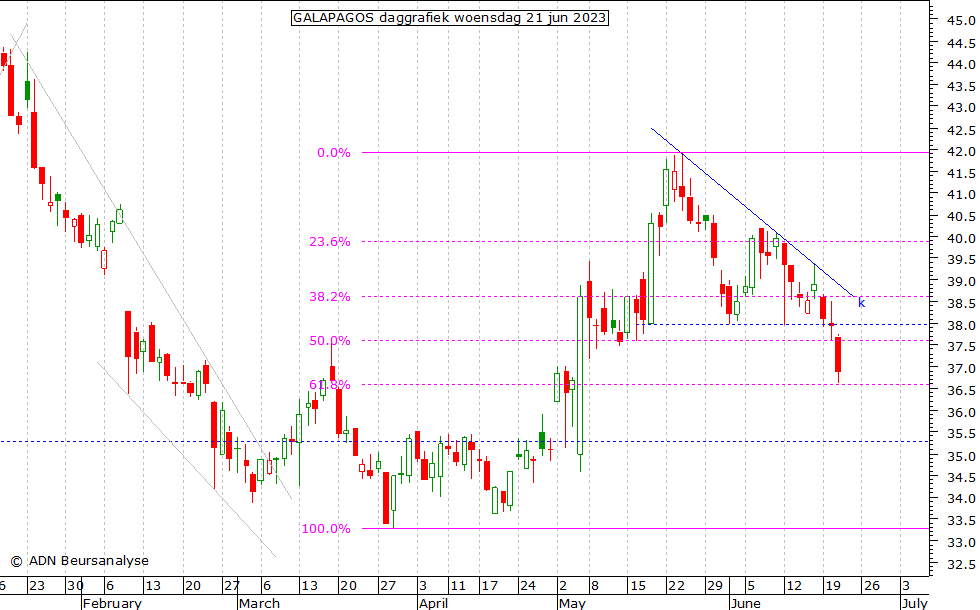
Task: Select the '23.6%' Fibonacci level label
Action: (330, 242)
